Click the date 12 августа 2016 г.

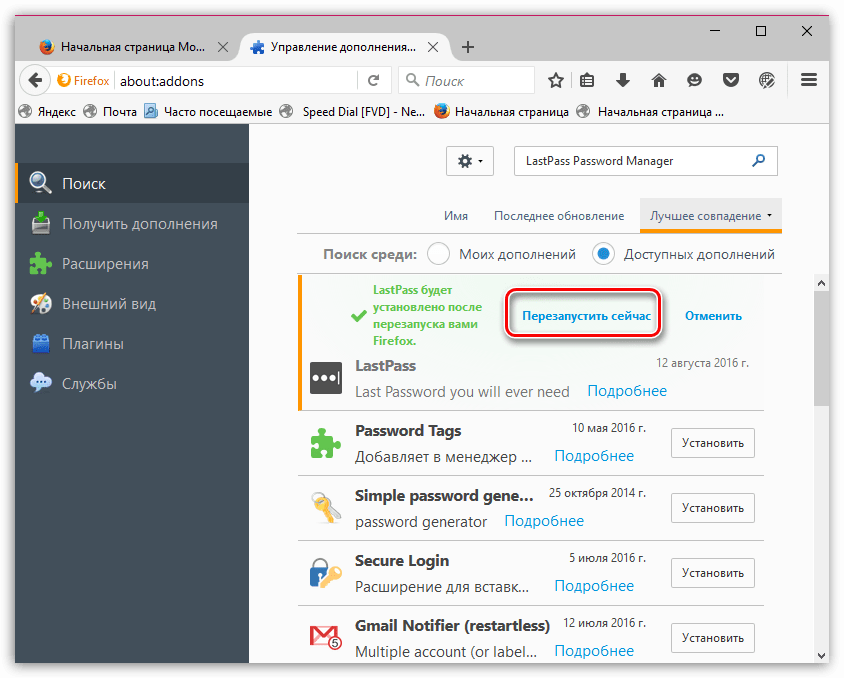(702, 363)
